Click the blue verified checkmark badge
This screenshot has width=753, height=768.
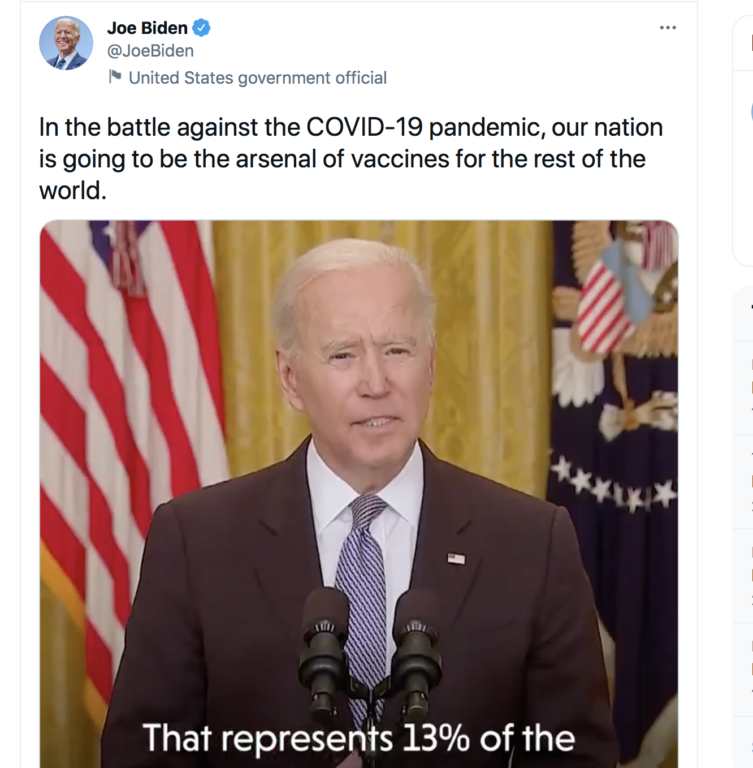[x=201, y=28]
